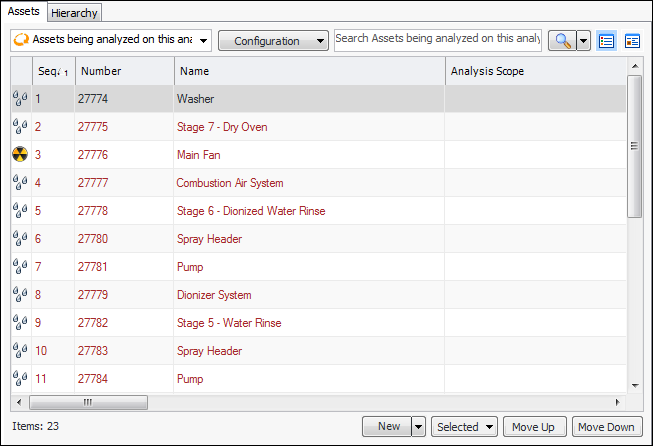Click the radiation icon beside Main Fan
The height and width of the screenshot is (446, 653).
click(x=20, y=155)
